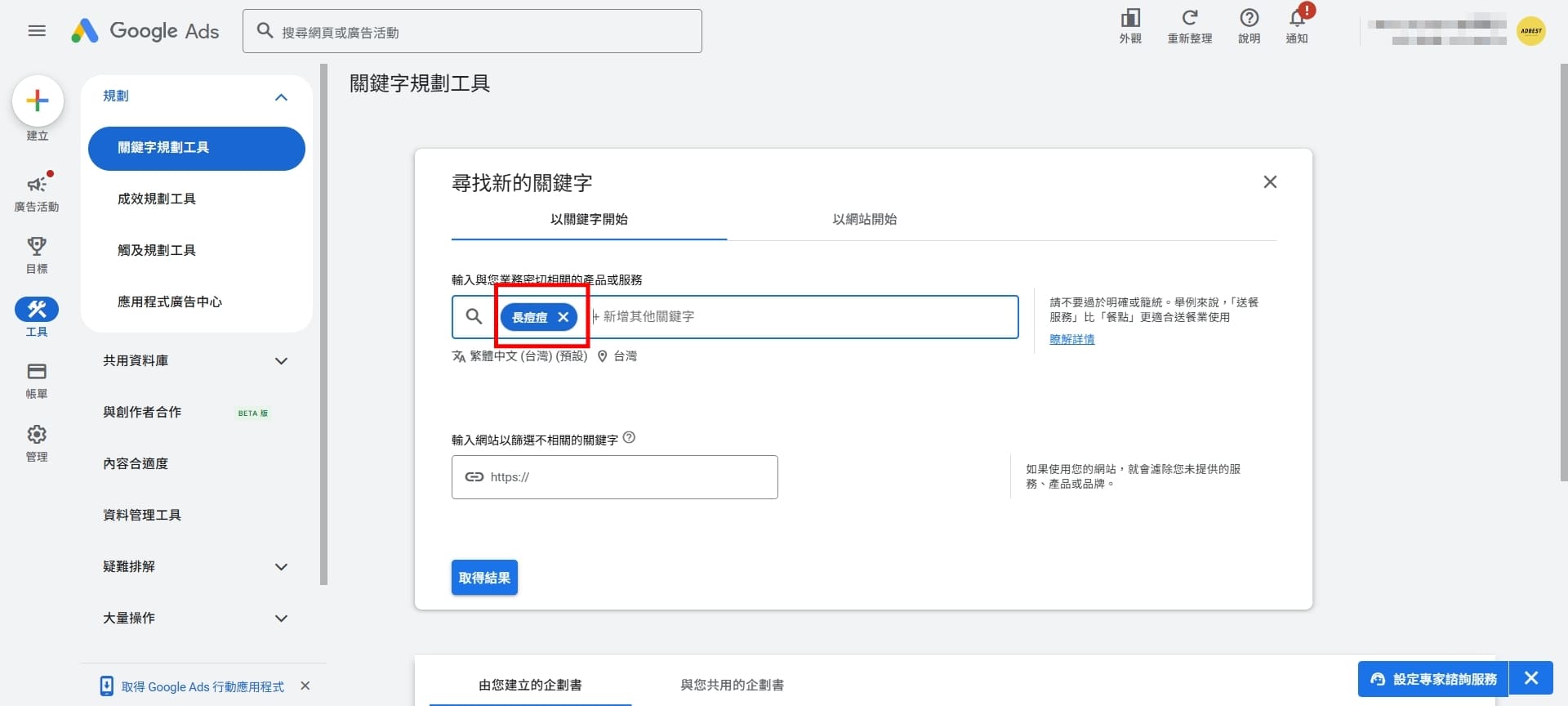Expand the 大量操作 section
Viewport: 1568px width, 706px height.
tap(281, 619)
